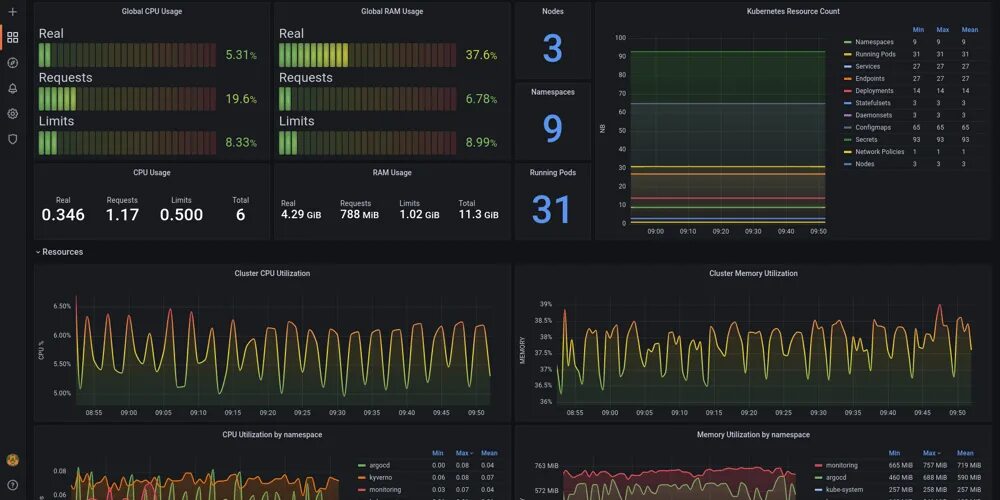Open the Help question mark icon

[12, 485]
